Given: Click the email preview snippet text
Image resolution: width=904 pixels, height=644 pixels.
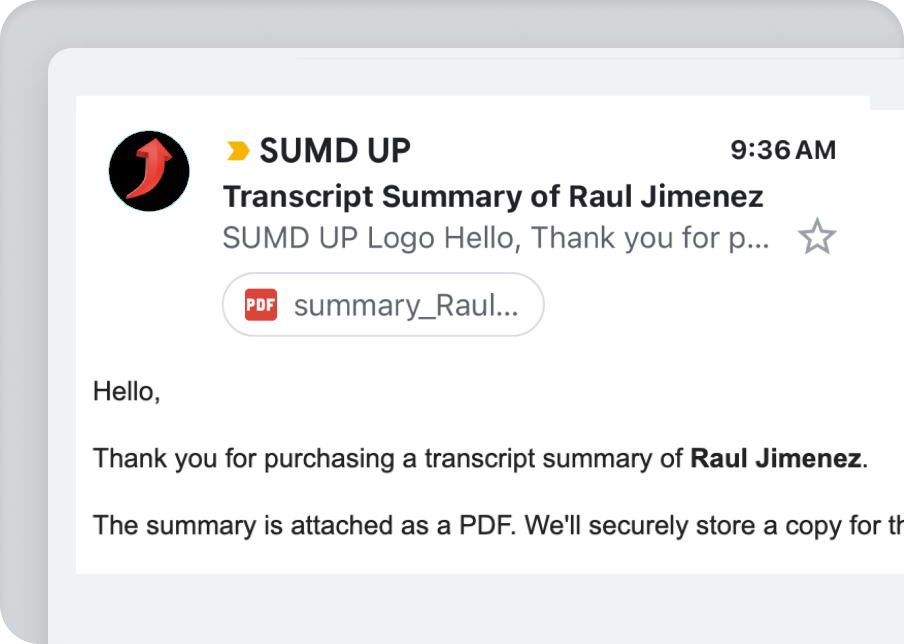Looking at the screenshot, I should 496,238.
